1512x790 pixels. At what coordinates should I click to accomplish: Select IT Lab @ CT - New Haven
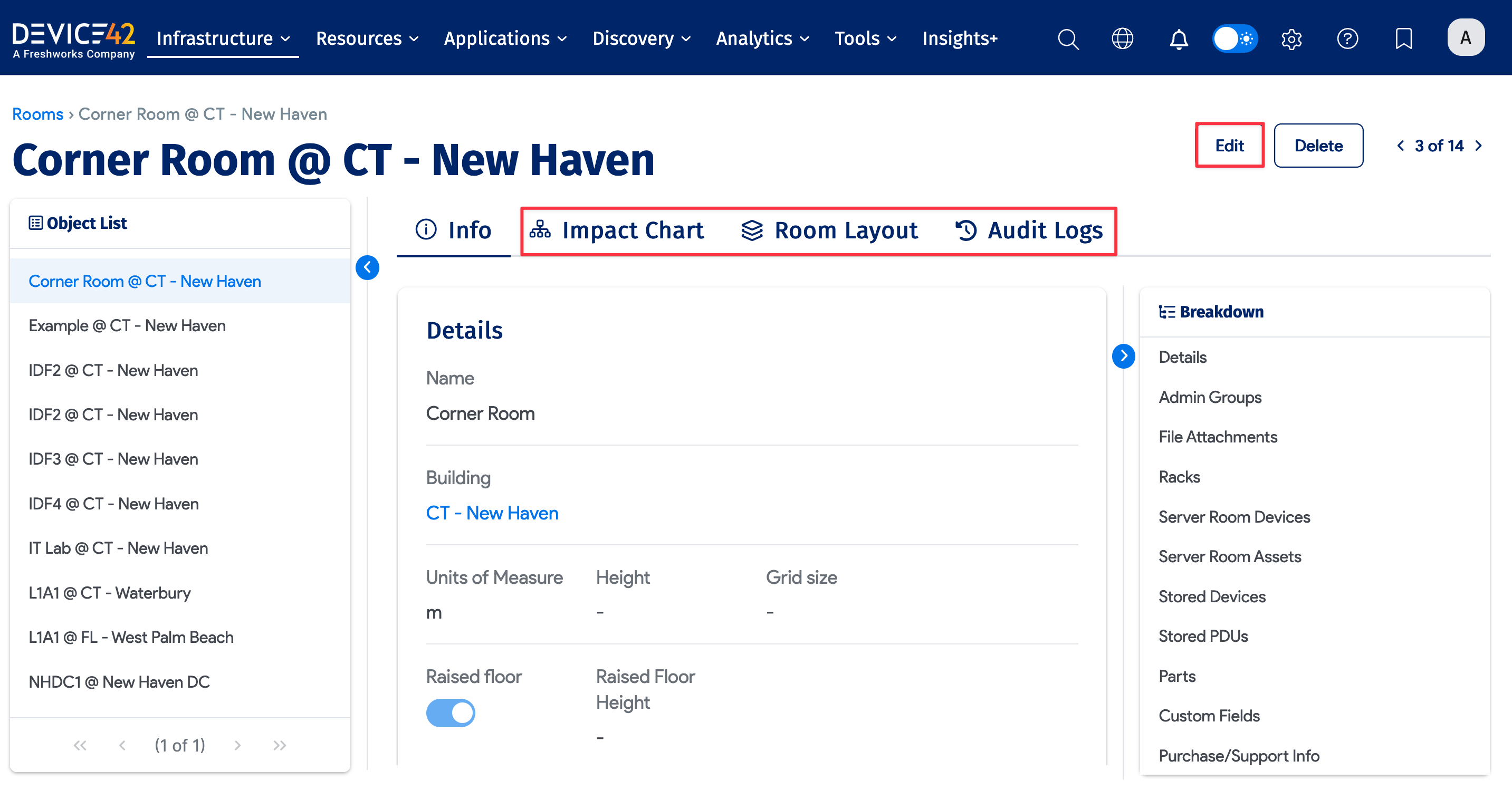(x=118, y=548)
